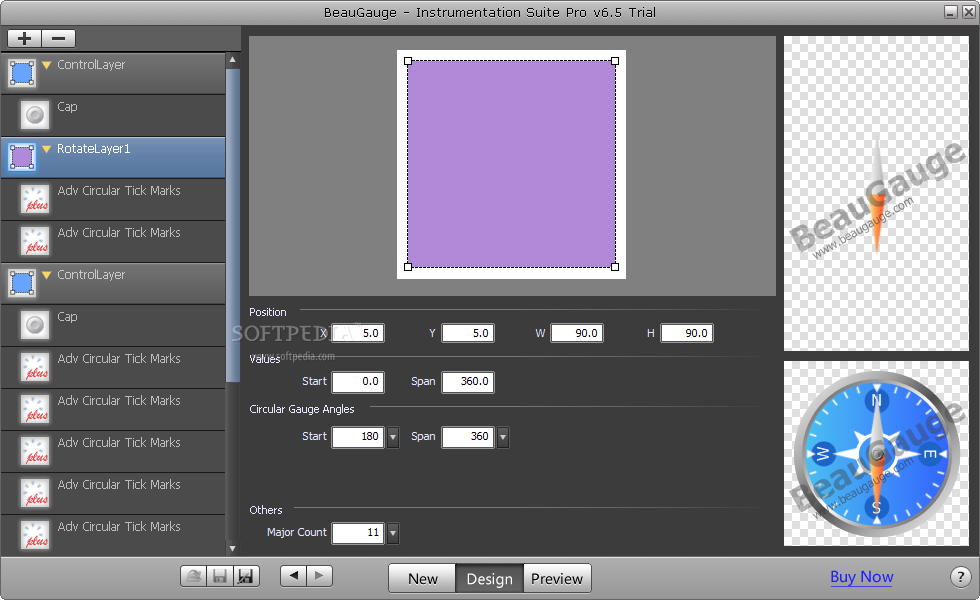Screen dimensions: 980x600
Task: Collapse the RotateLayer1 tree node
Action: (x=46, y=149)
